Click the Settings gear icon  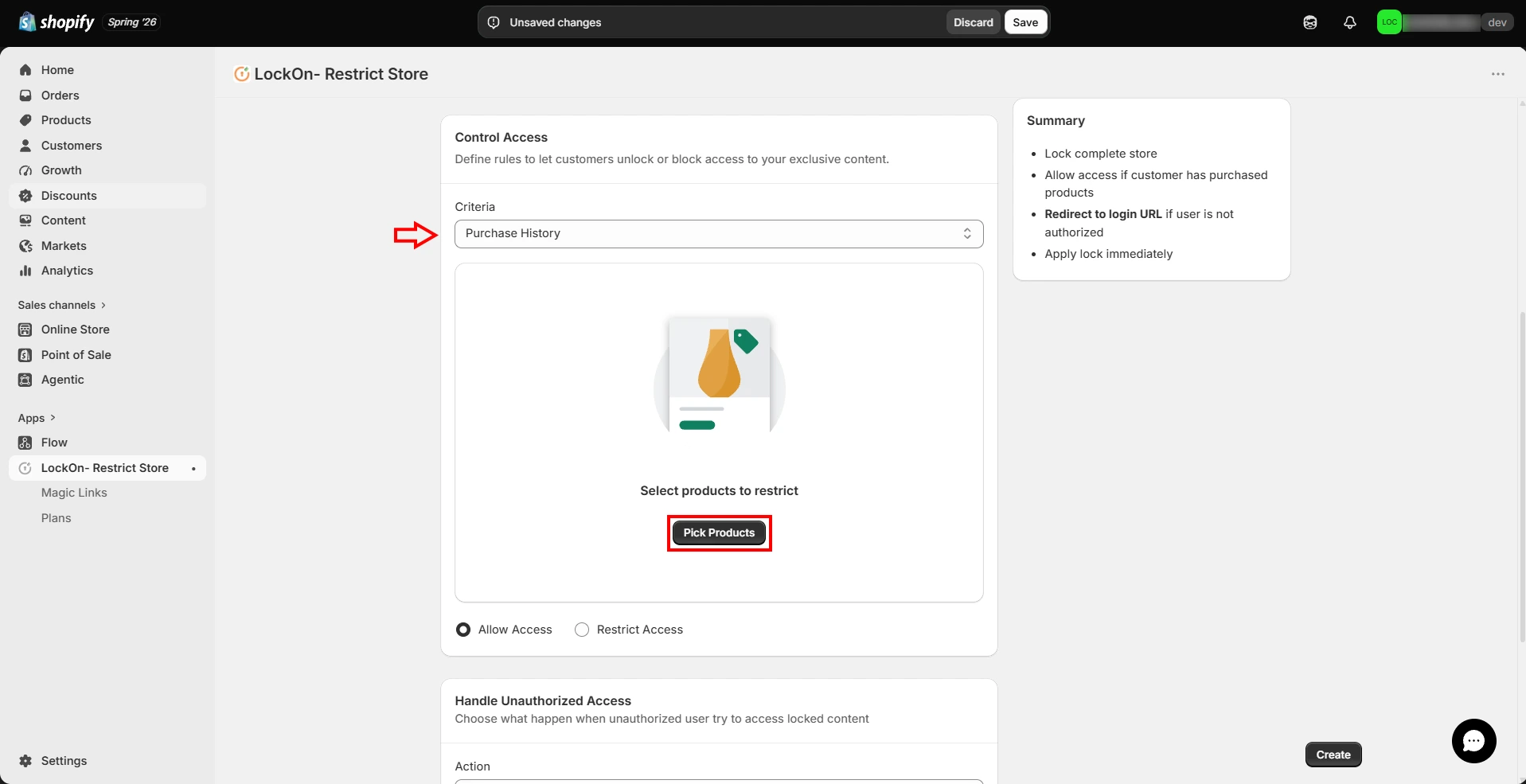(25, 761)
